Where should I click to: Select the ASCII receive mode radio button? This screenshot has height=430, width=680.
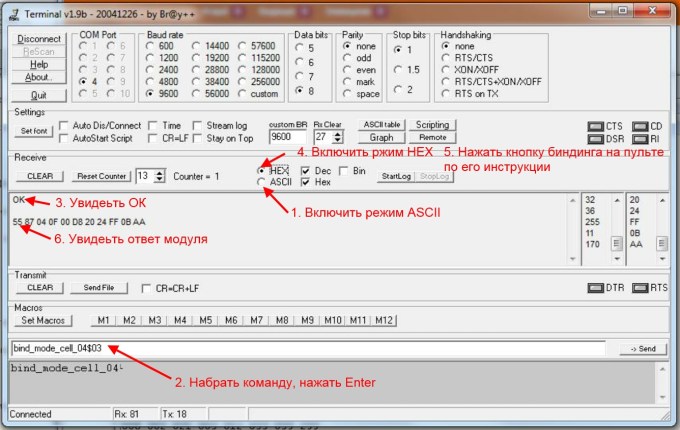click(x=262, y=182)
